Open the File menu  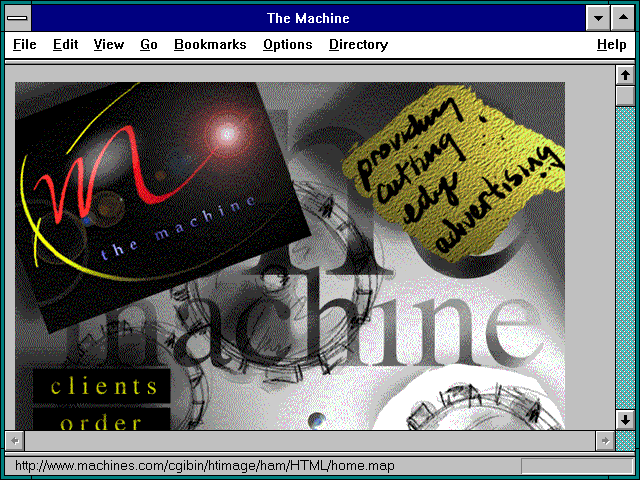point(24,44)
